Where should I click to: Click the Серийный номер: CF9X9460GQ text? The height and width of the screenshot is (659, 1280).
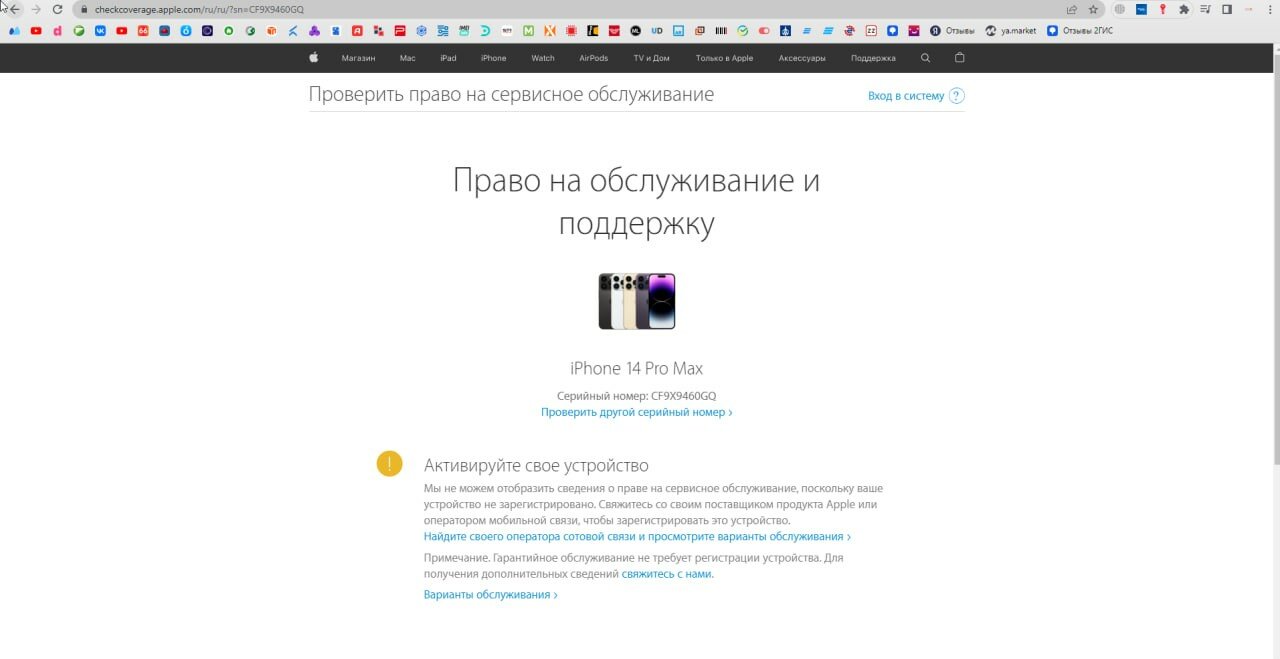636,396
